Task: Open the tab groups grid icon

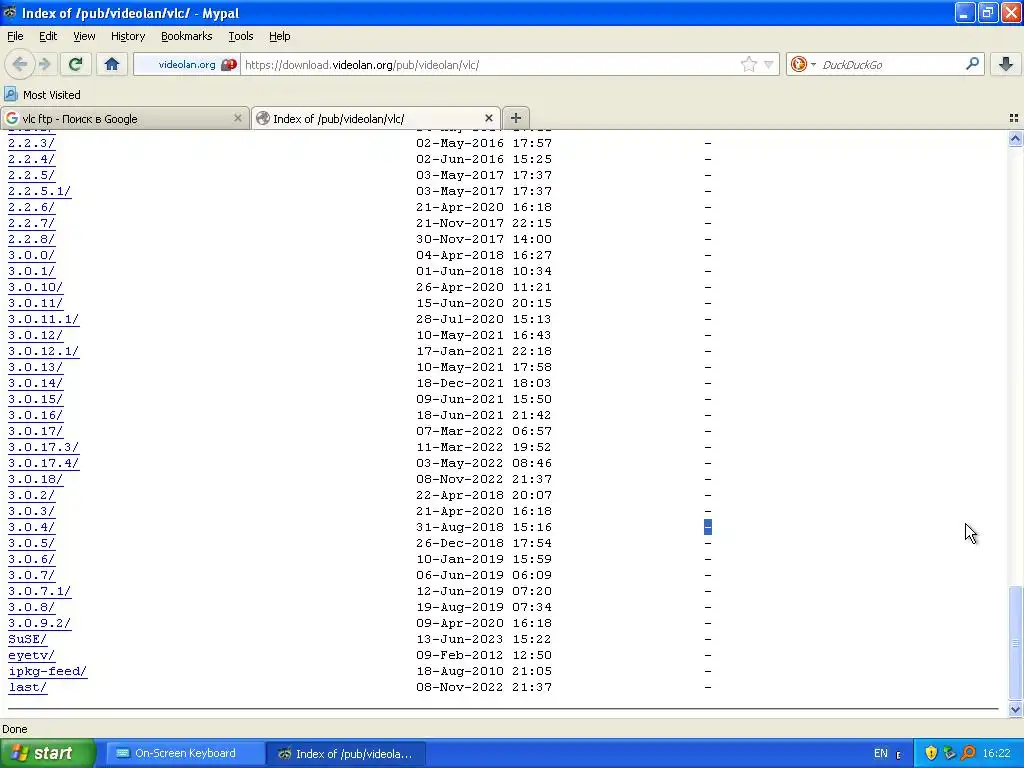Action: coord(1014,118)
